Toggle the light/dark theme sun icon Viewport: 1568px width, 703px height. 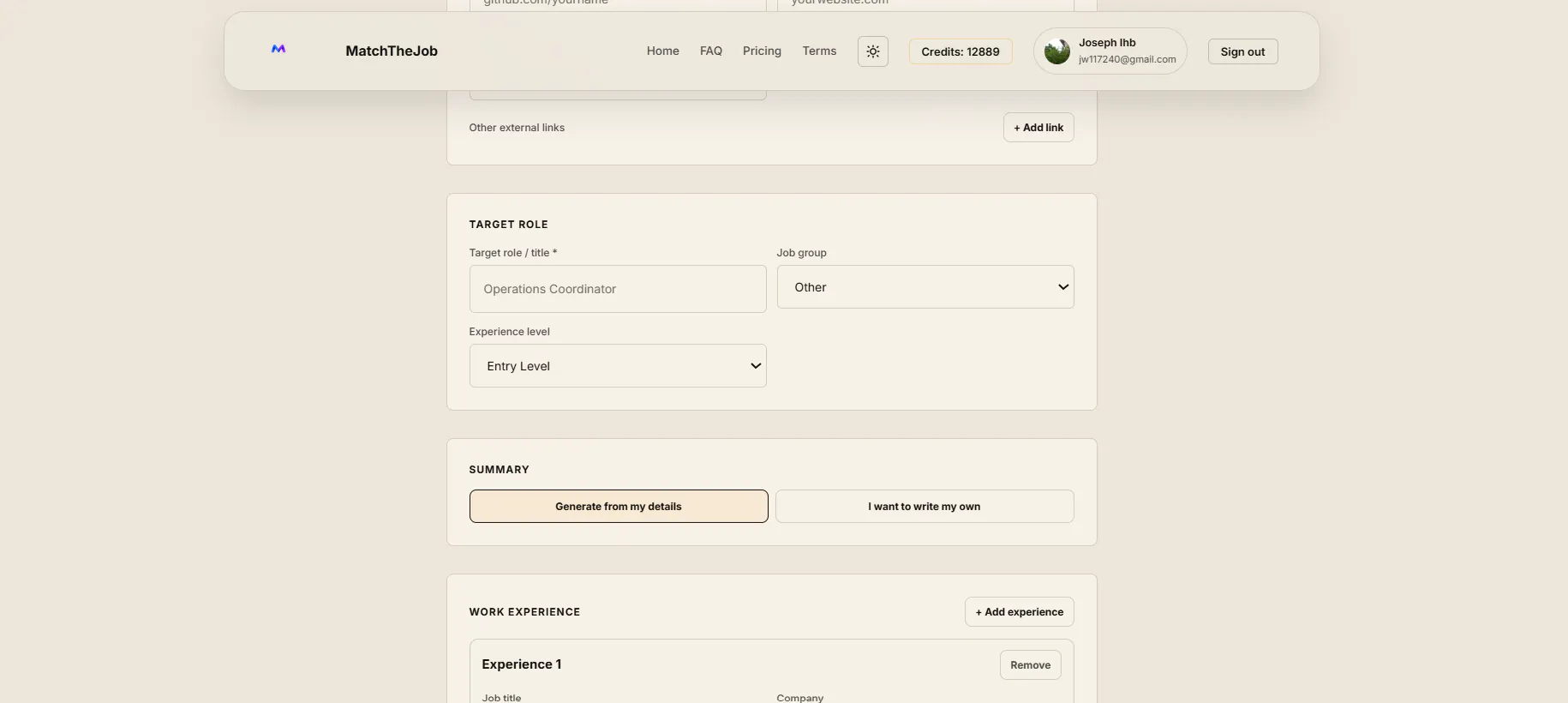(873, 51)
